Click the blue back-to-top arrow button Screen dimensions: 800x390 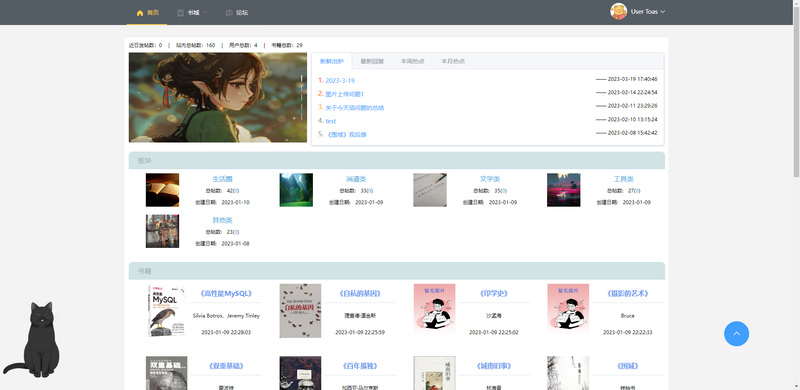coord(736,333)
